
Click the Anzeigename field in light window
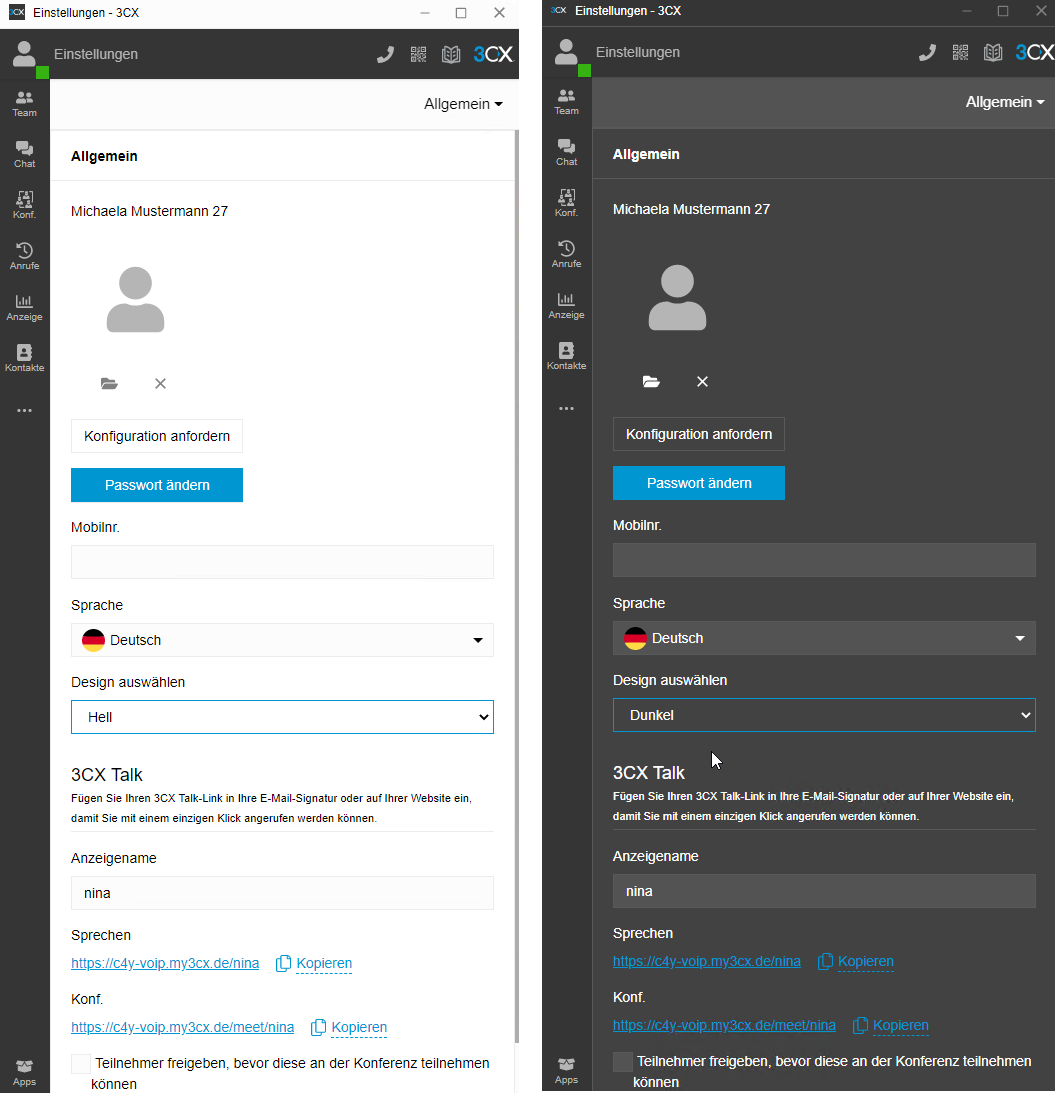(282, 893)
